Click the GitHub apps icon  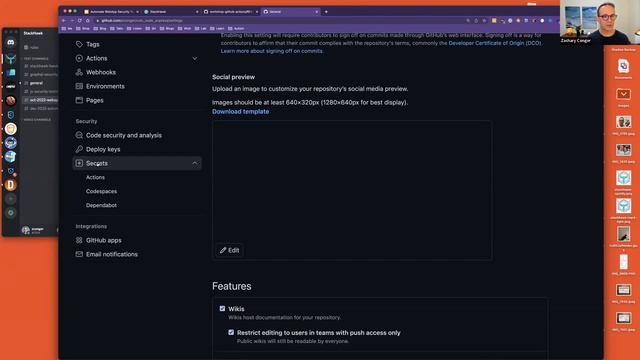click(79, 240)
